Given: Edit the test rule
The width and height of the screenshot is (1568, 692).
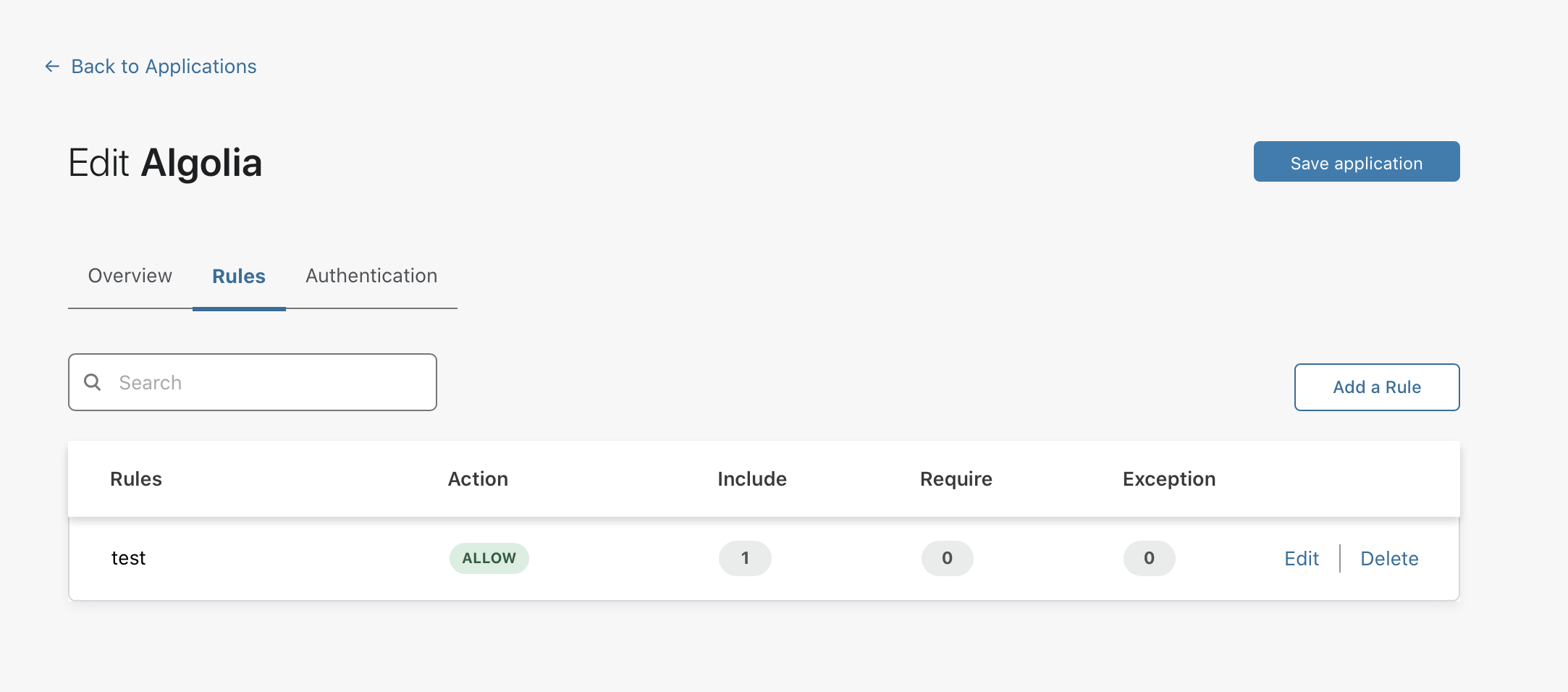Looking at the screenshot, I should tap(1301, 559).
